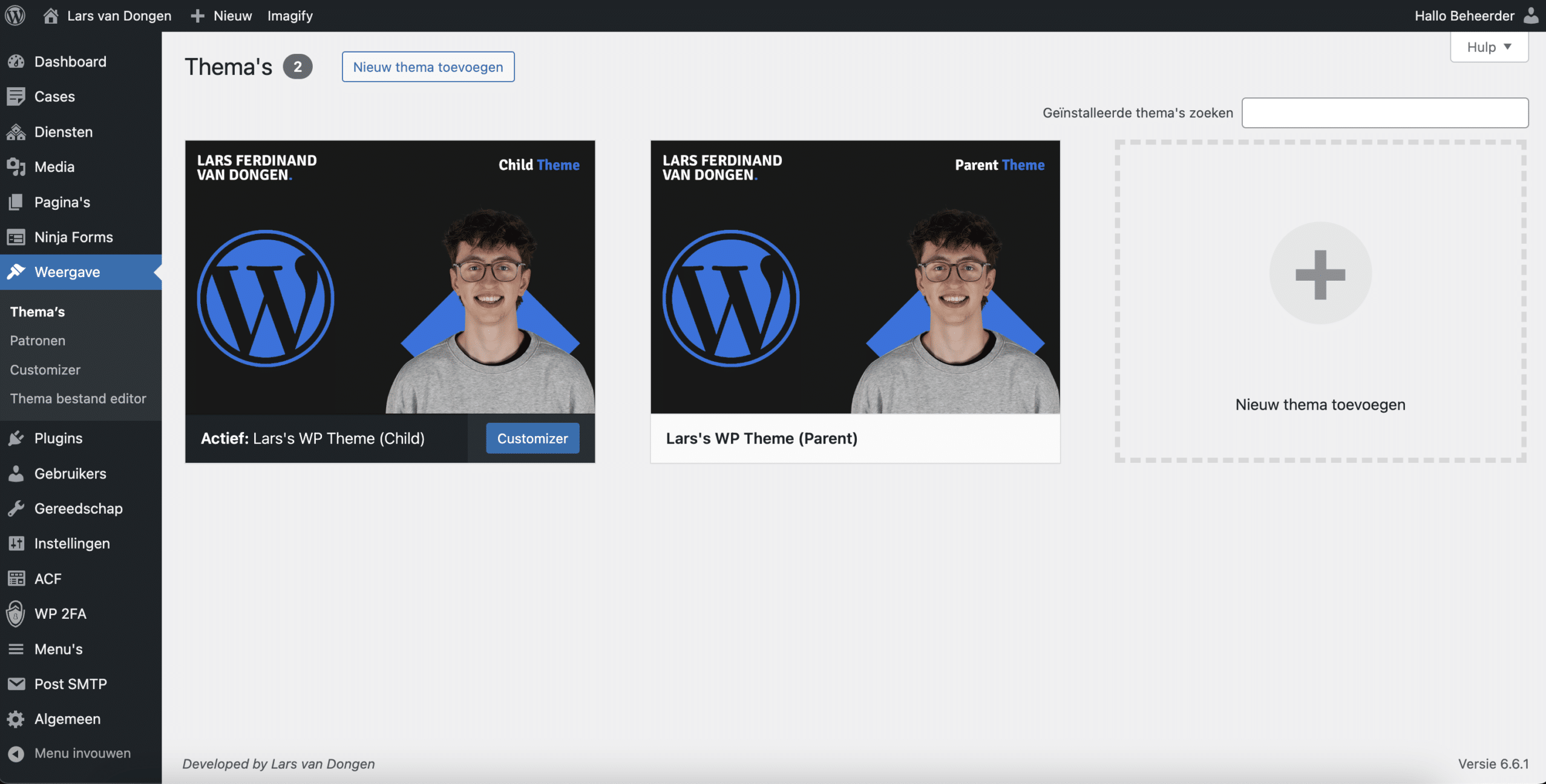Open the Patronen submenu item
The height and width of the screenshot is (784, 1546).
coord(38,341)
